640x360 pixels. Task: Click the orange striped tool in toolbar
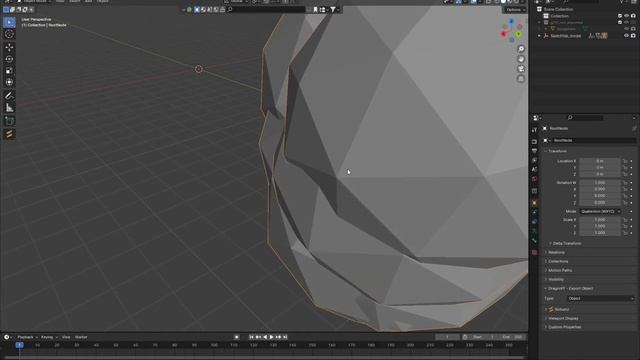(9, 134)
